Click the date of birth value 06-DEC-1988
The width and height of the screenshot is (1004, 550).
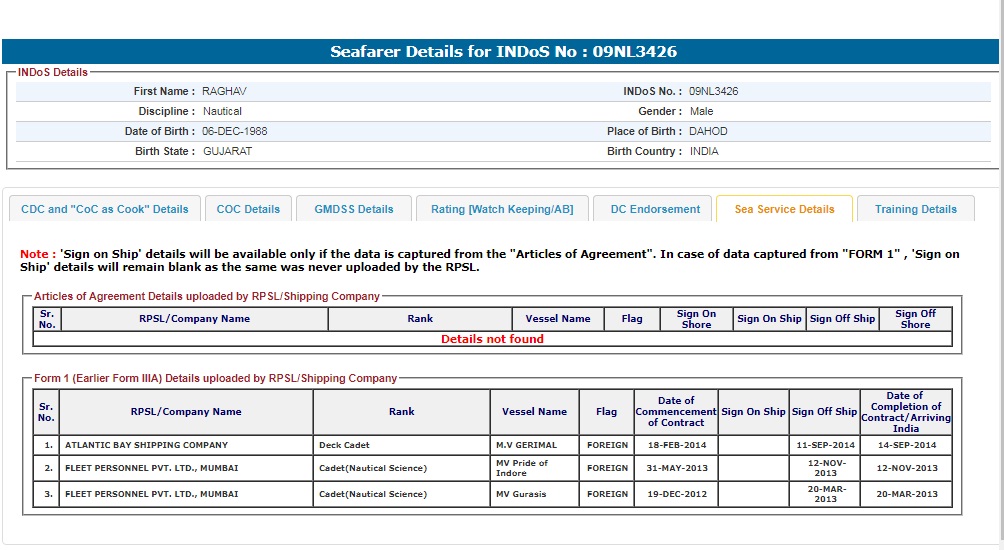pos(235,131)
